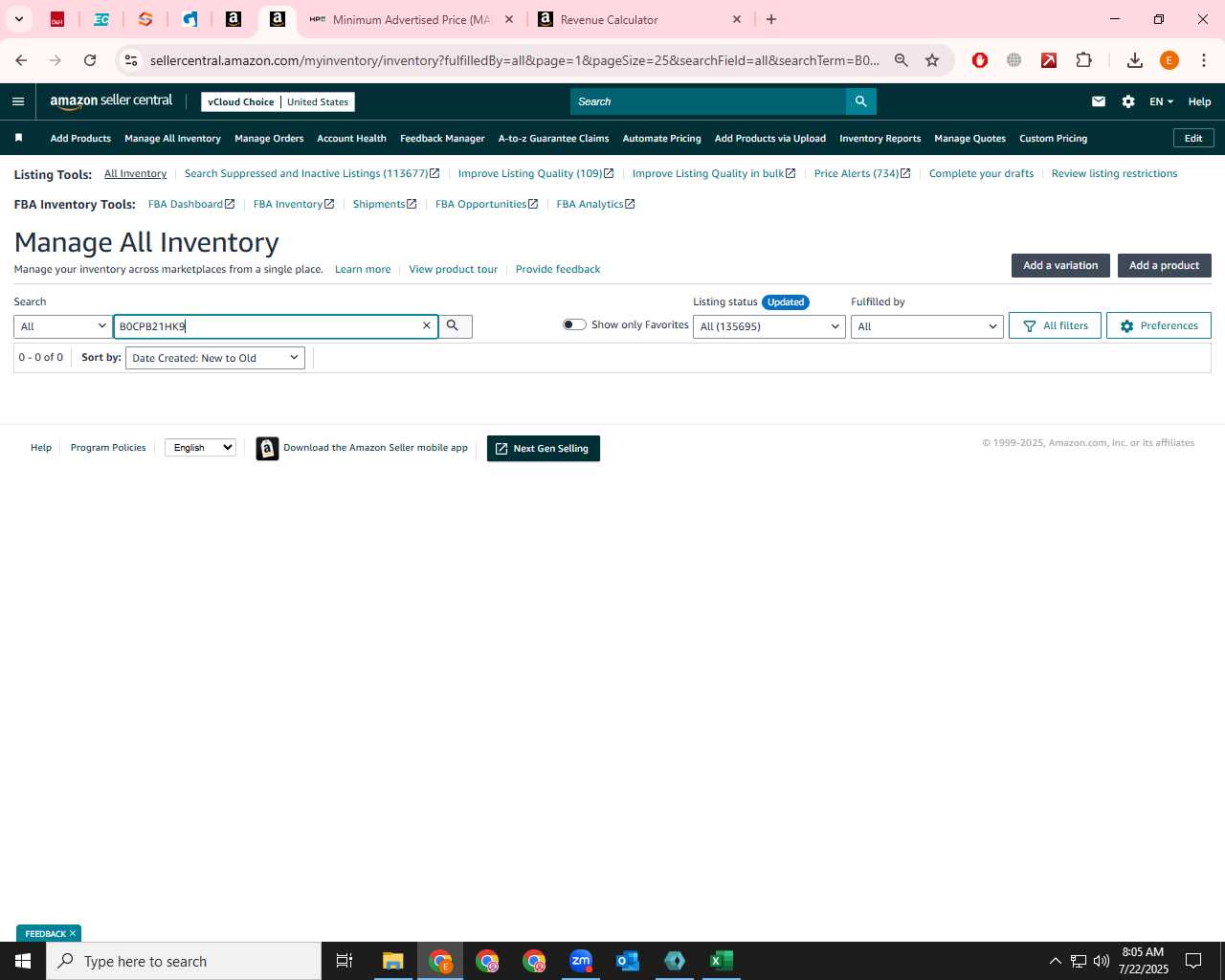1225x980 pixels.
Task: Click the Amazon Seller Central logo
Action: pyautogui.click(x=111, y=101)
